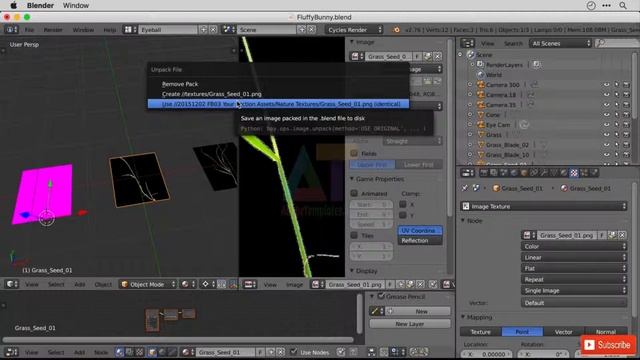640x360 pixels.
Task: Open the Blender menu in macOS menu bar
Action: (40, 5)
